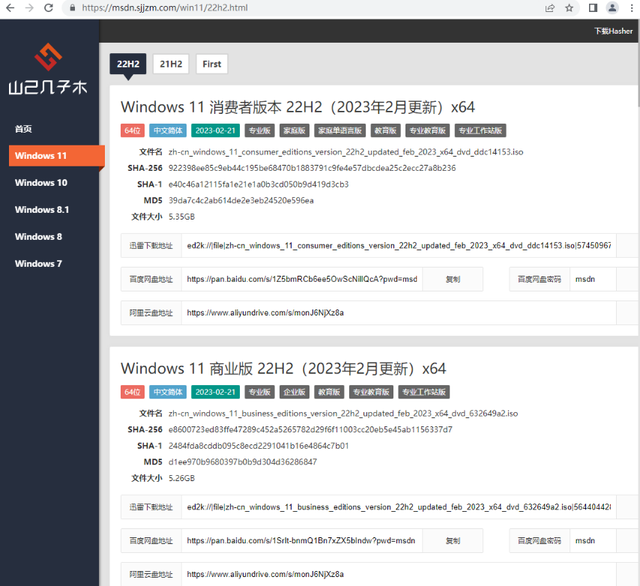The width and height of the screenshot is (640, 586).
Task: Open 首页 in the sidebar
Action: [x=23, y=129]
